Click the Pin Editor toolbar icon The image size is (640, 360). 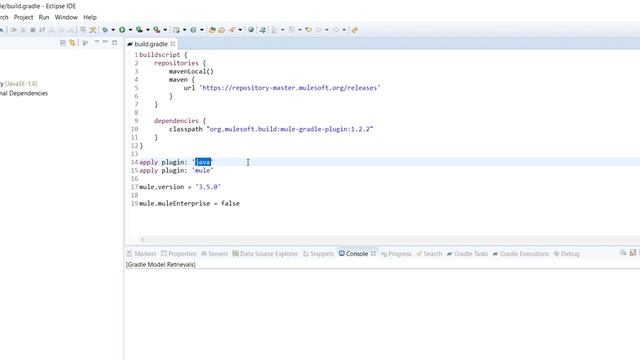pyautogui.click(x=355, y=30)
